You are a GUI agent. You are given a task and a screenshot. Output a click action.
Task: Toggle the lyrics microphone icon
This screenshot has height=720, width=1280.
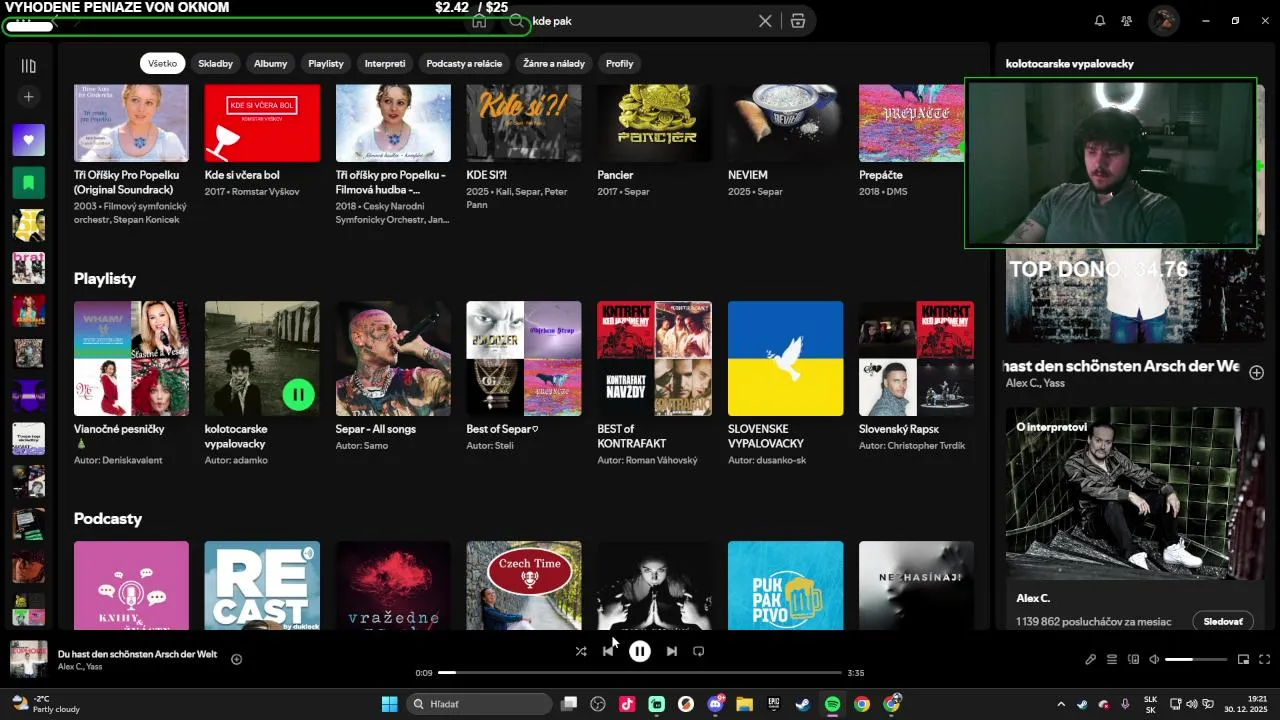tap(1091, 659)
